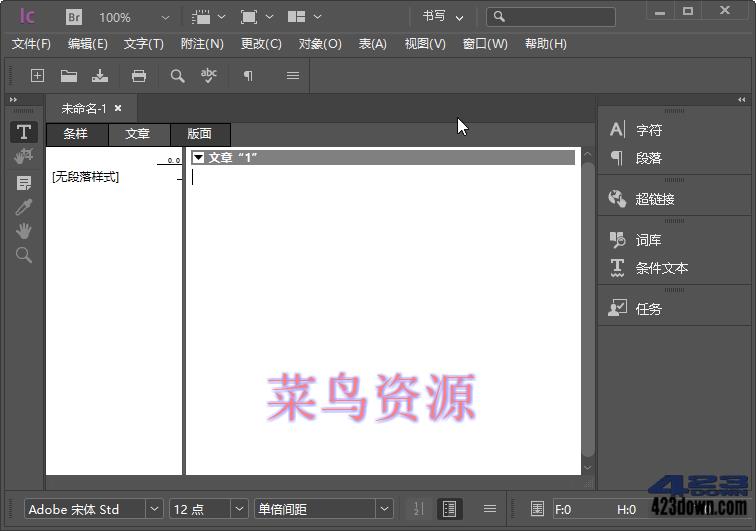Switch to the 文章 story view tab
Image resolution: width=756 pixels, height=531 pixels.
point(139,134)
